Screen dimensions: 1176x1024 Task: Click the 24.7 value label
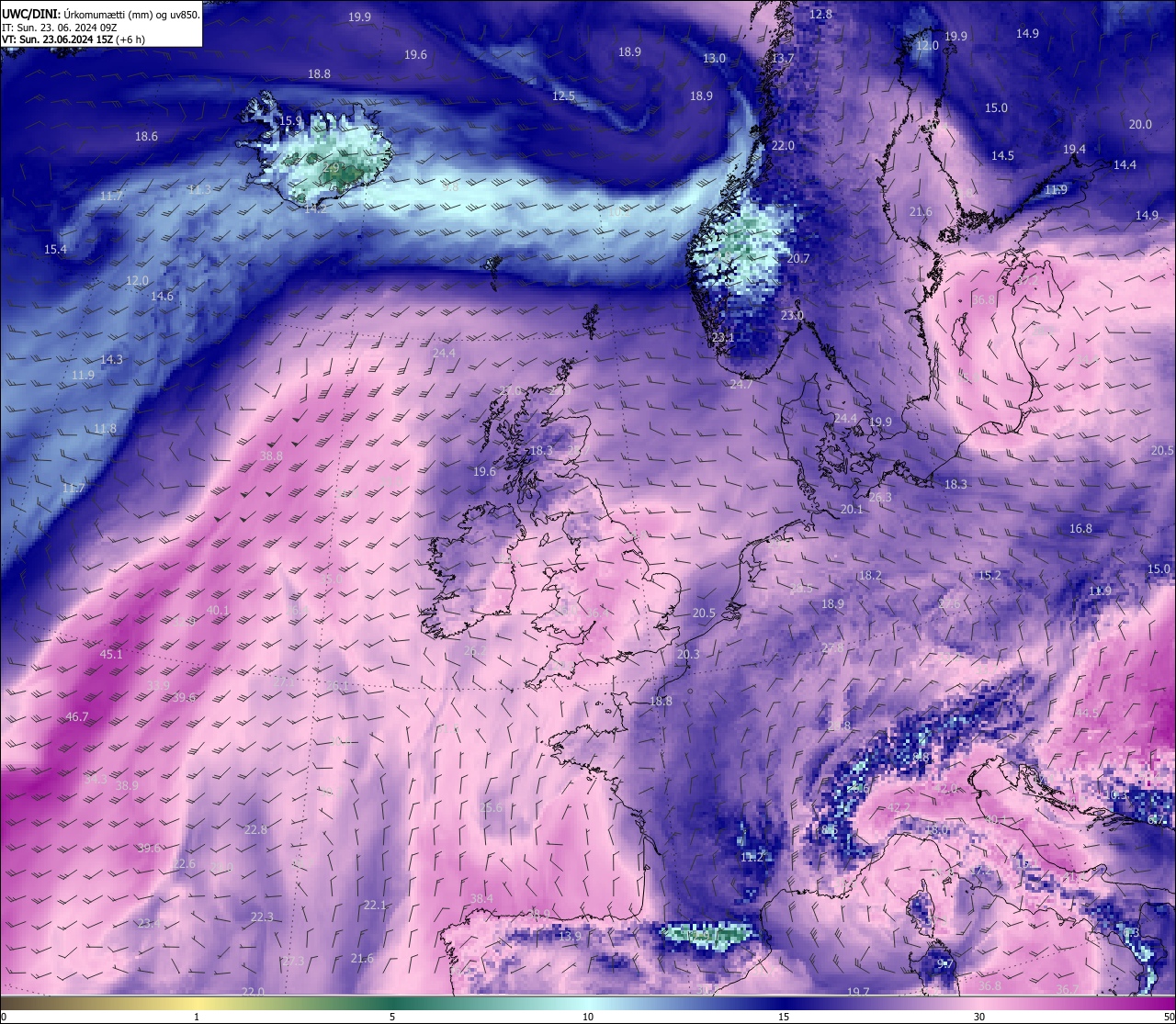click(x=741, y=385)
